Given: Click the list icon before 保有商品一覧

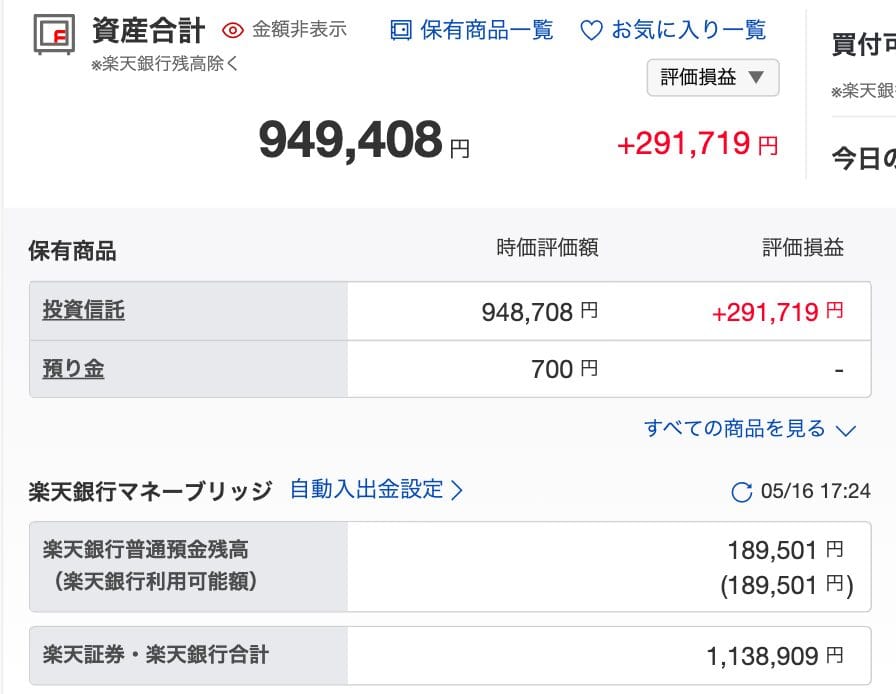Looking at the screenshot, I should 400,30.
